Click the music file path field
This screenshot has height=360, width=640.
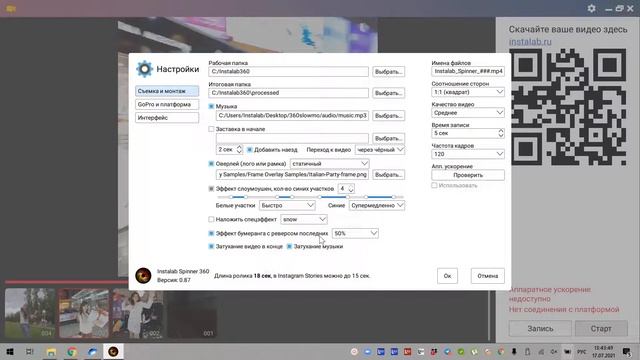(x=292, y=116)
